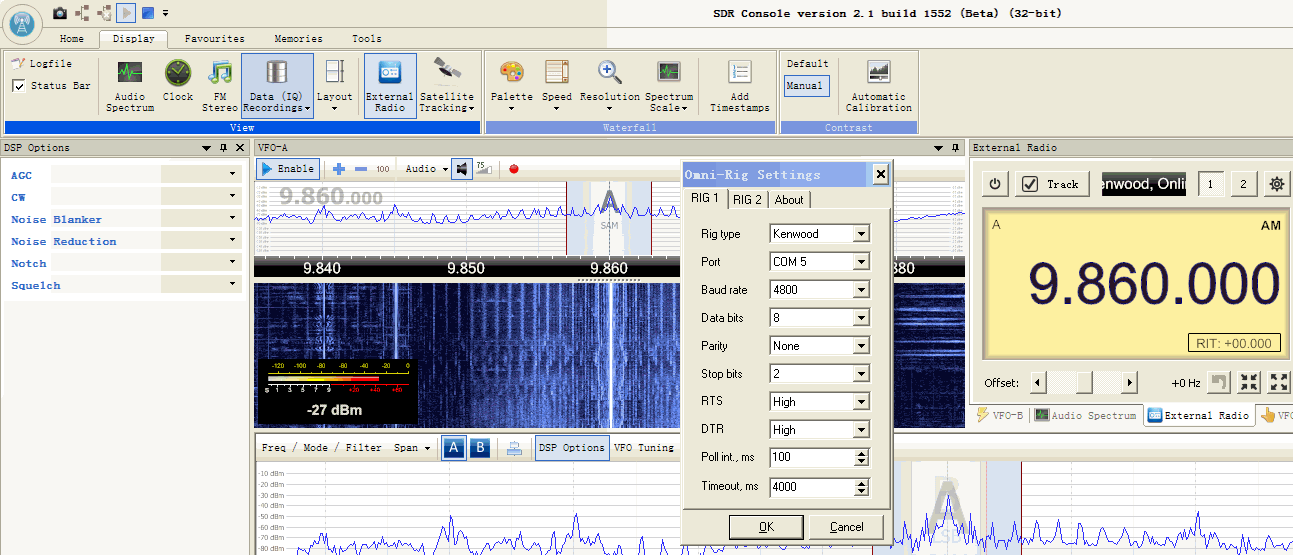Run Automatic Calibration of contrast
The height and width of the screenshot is (555, 1293).
pyautogui.click(x=879, y=86)
